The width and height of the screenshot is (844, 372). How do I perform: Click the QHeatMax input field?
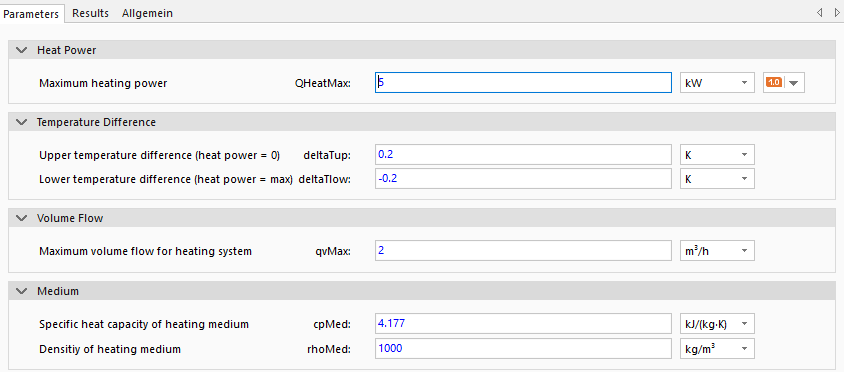tap(523, 83)
